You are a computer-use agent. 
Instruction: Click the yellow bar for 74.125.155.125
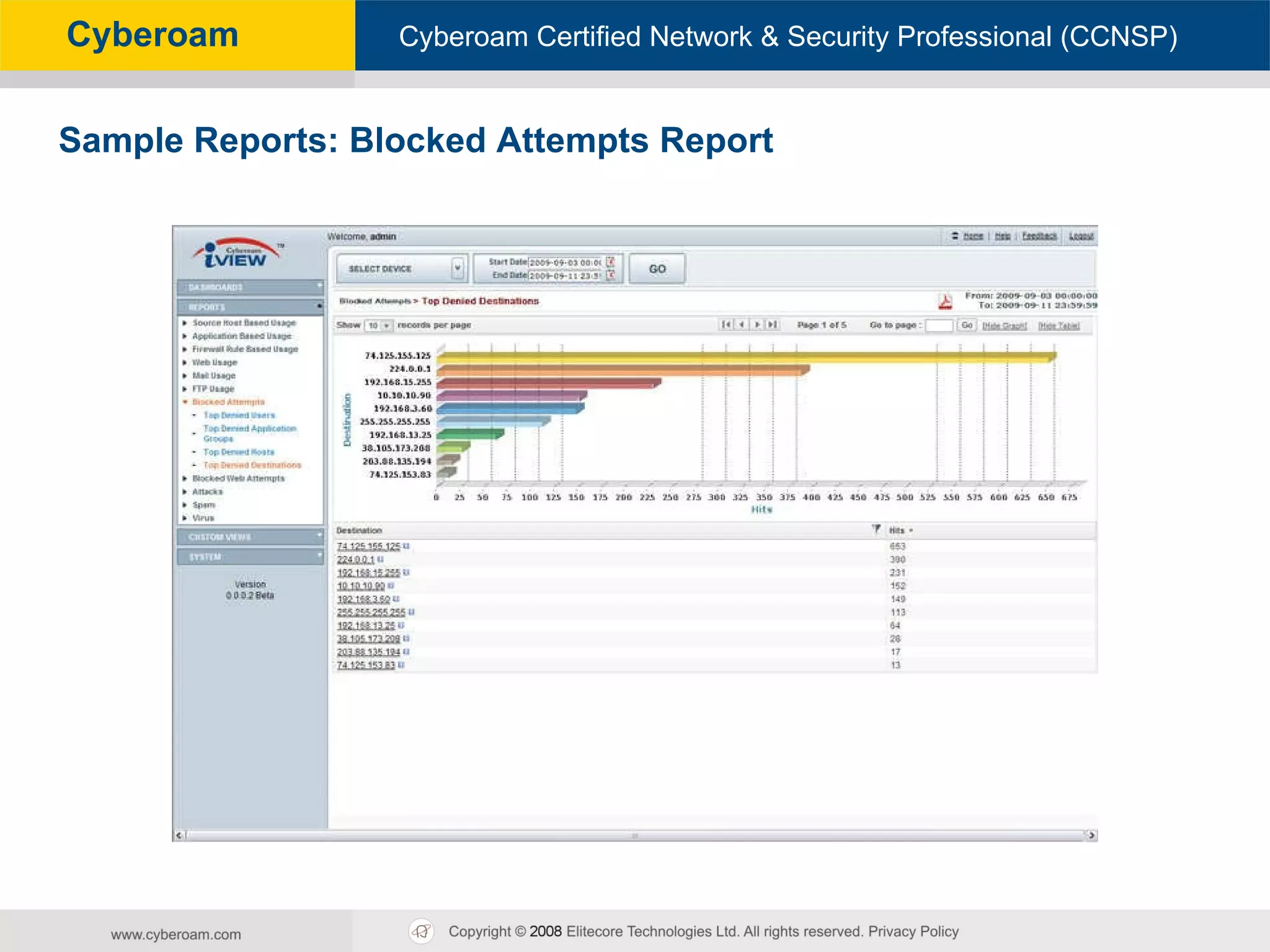[x=747, y=357]
